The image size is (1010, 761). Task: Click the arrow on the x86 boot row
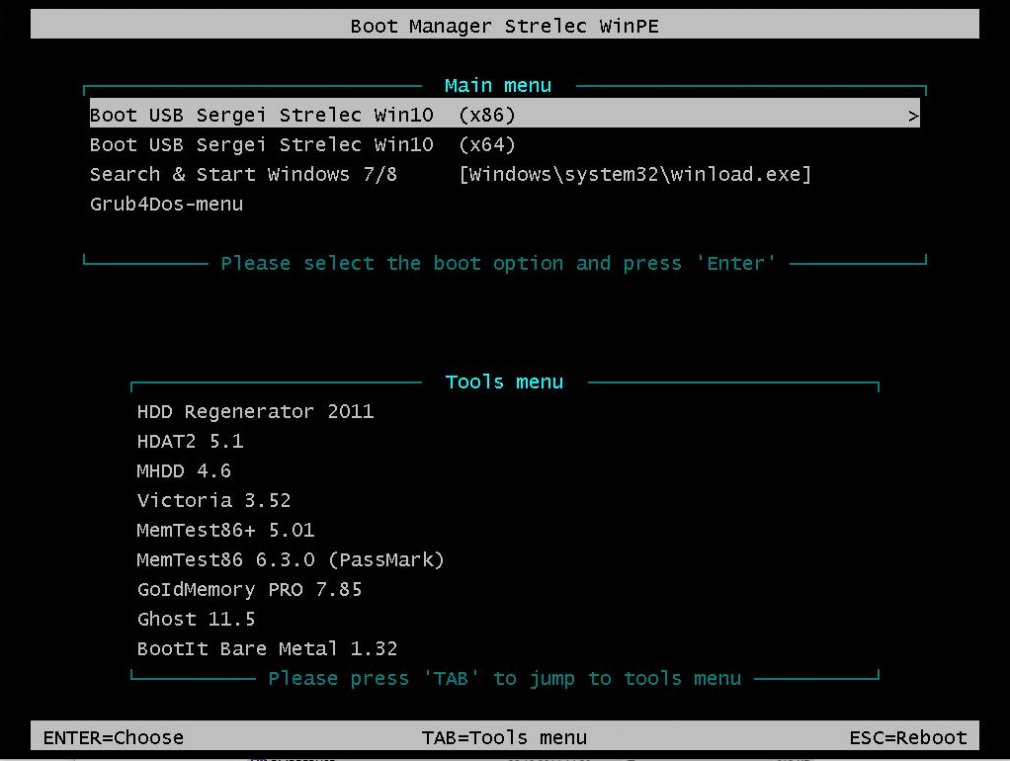tap(913, 116)
